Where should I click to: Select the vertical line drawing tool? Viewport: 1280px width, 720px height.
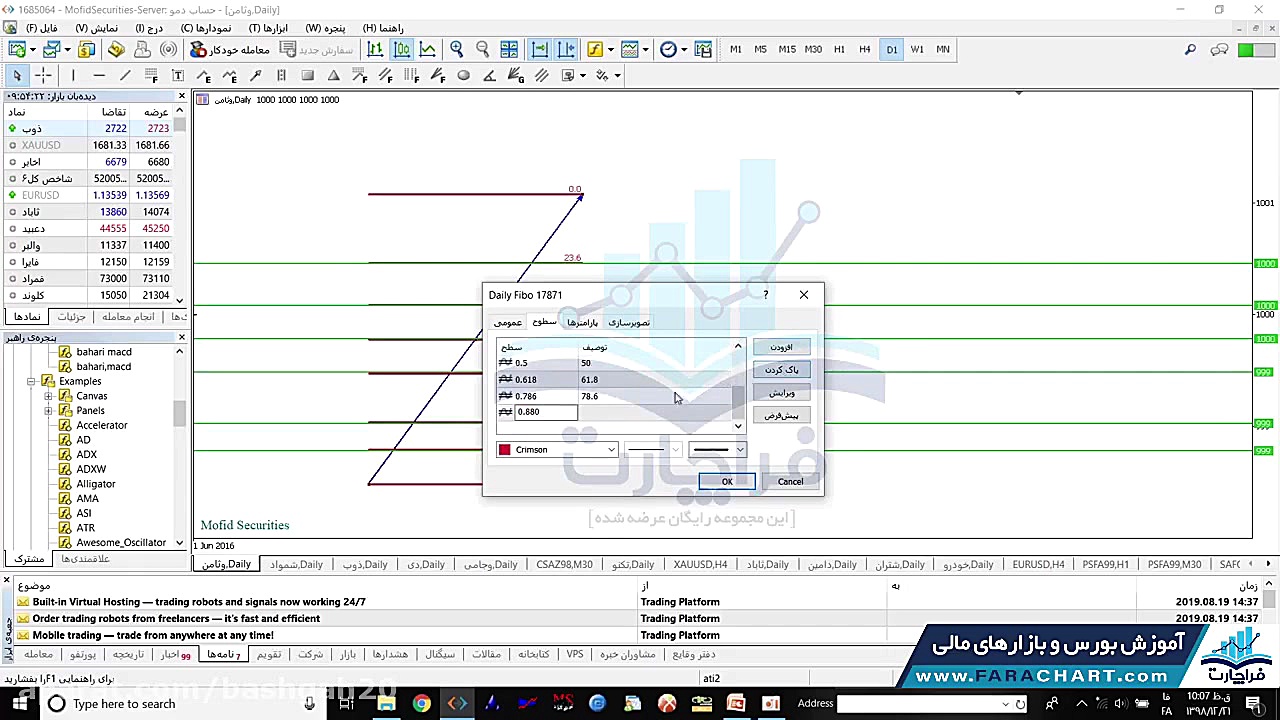tap(73, 75)
